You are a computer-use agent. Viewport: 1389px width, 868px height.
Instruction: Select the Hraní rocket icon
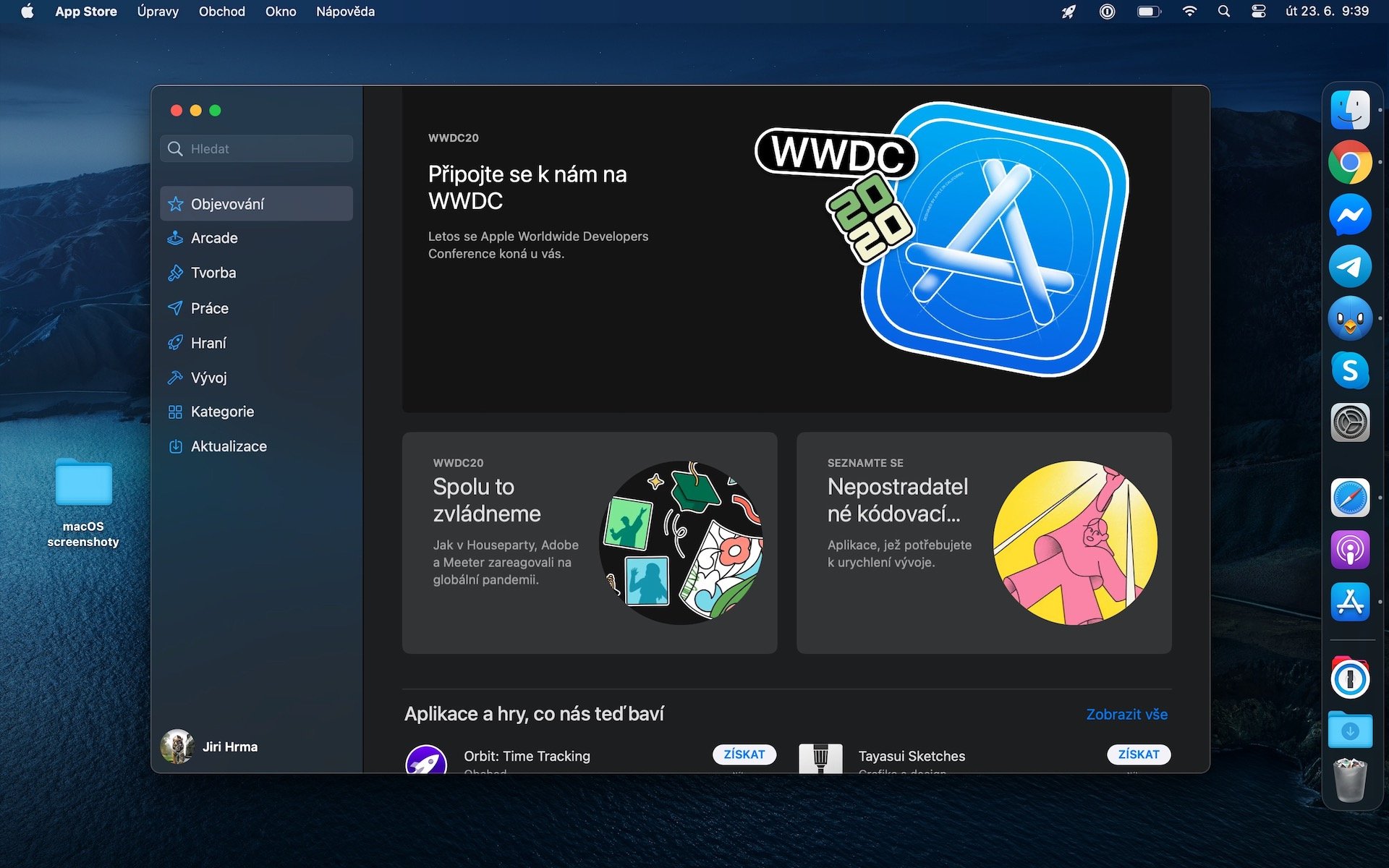pos(175,343)
